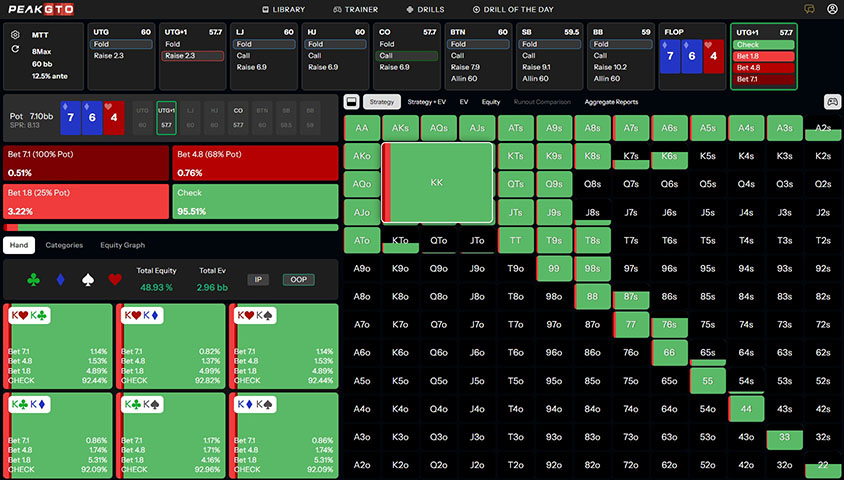The height and width of the screenshot is (480, 844).
Task: Switch to the Equity Graph tab
Action: point(122,245)
